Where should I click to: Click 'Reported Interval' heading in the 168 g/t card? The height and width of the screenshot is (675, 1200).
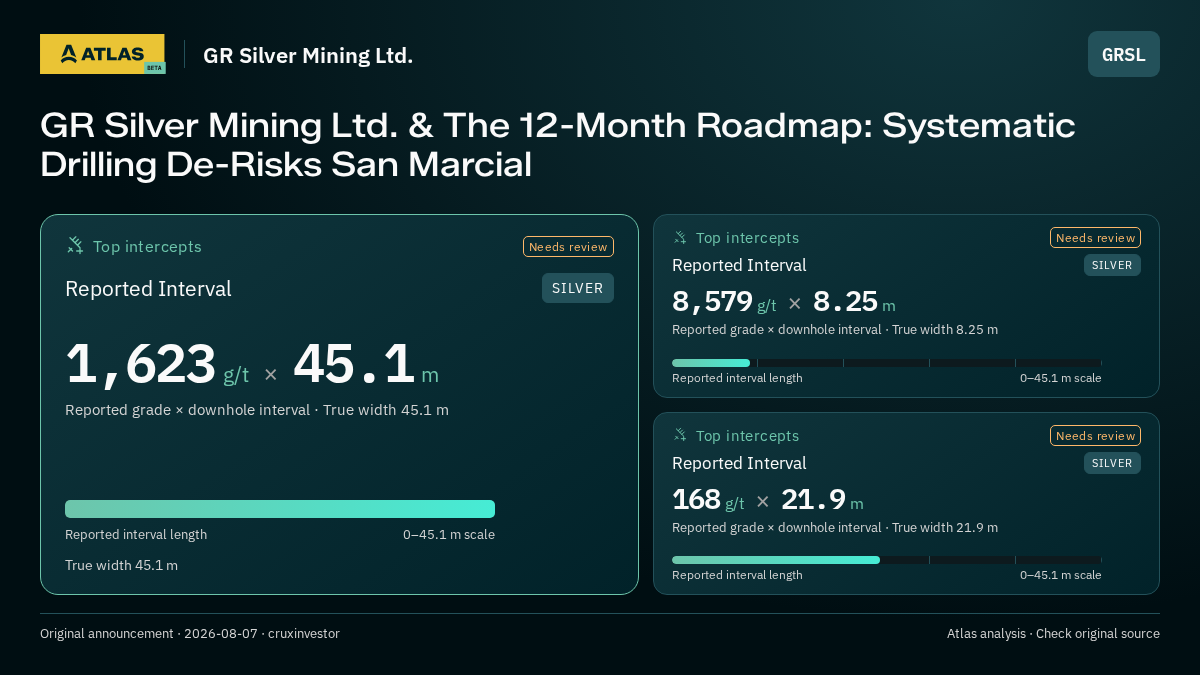pos(739,464)
